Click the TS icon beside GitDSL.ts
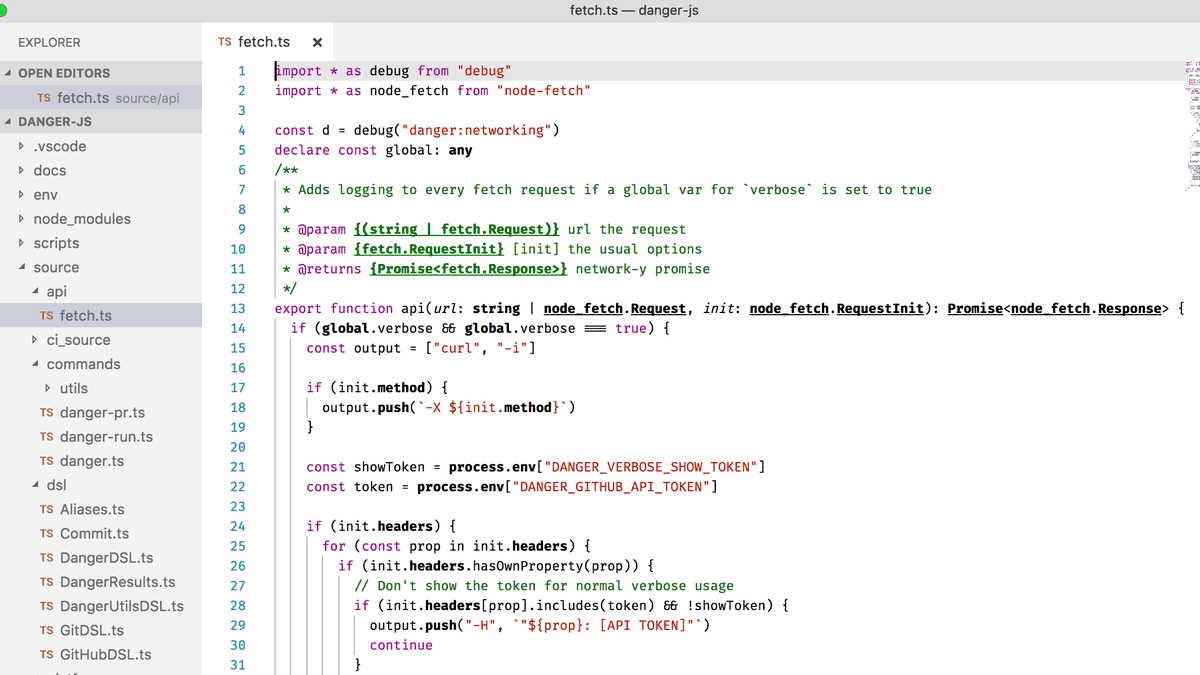 (46, 630)
